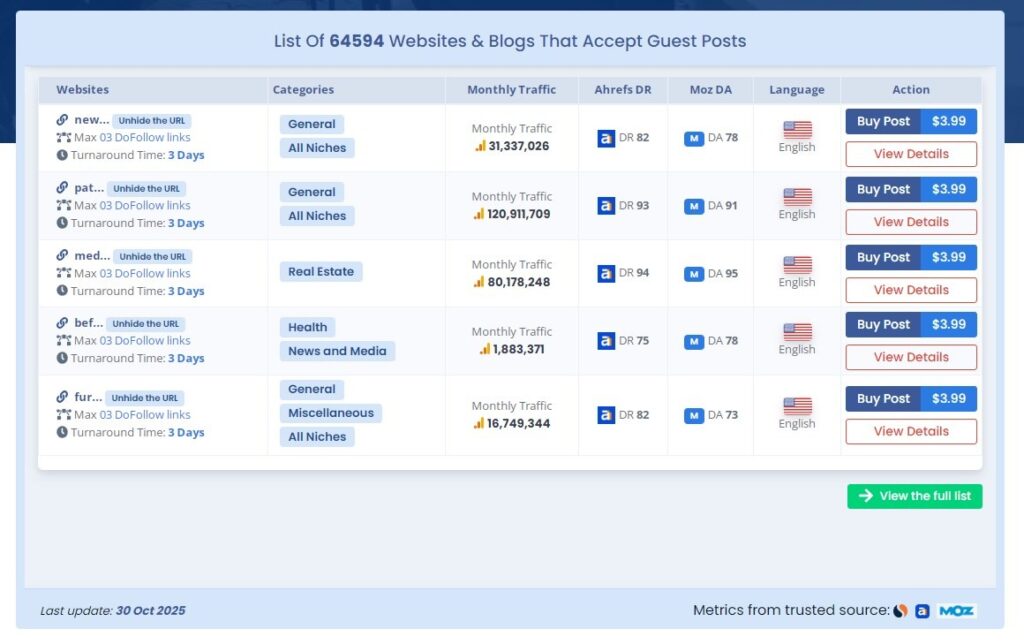The image size is (1024, 644).
Task: Reveal the hidden URL for "fur..." website
Action: [x=145, y=398]
